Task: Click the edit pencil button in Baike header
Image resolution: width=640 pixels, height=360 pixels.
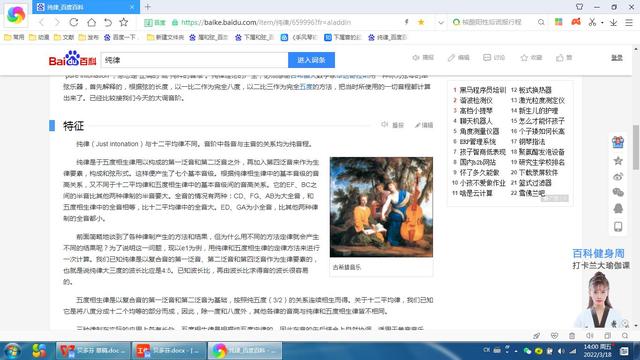Action: tap(458, 58)
